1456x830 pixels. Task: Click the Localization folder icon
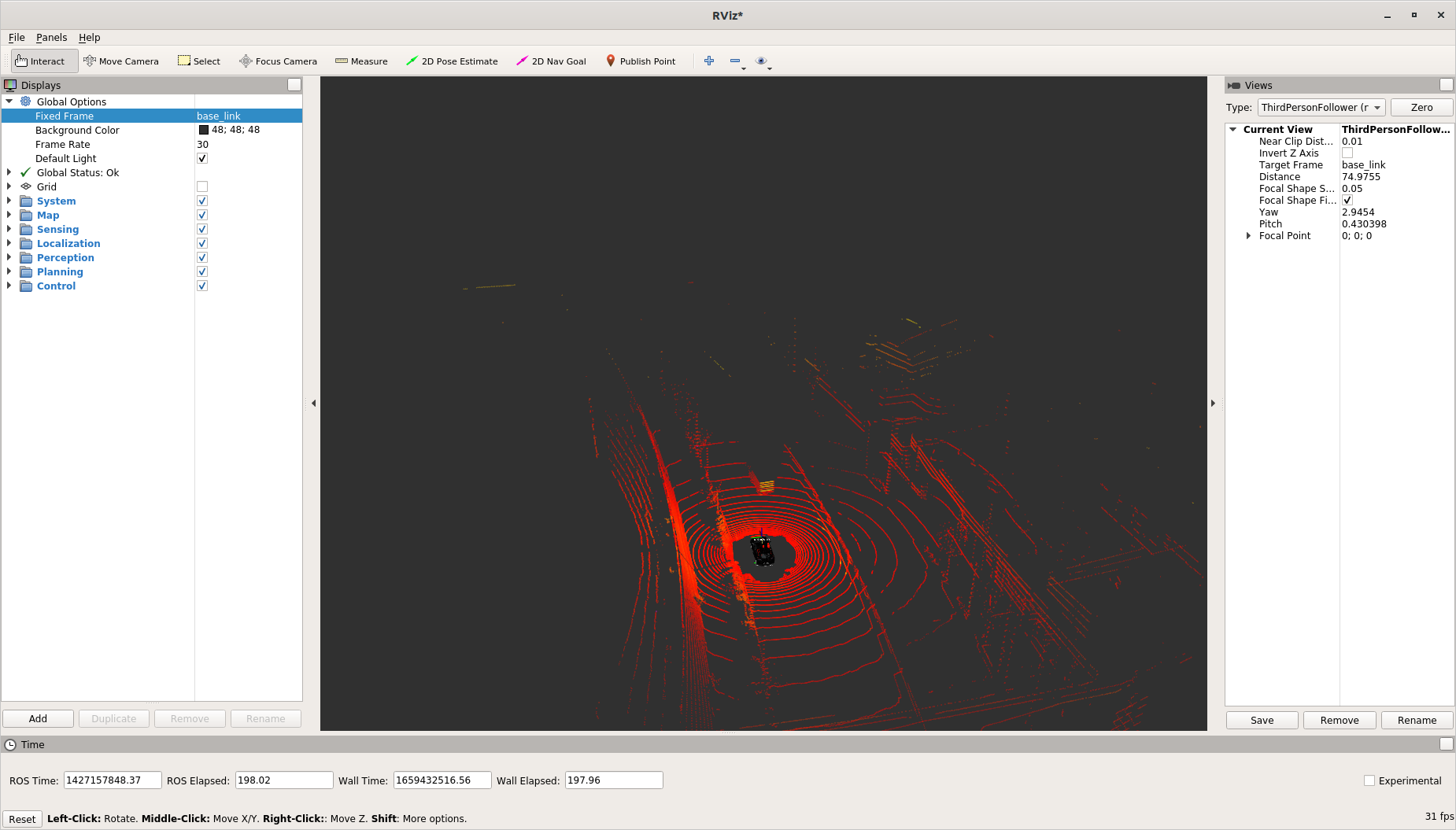(26, 243)
